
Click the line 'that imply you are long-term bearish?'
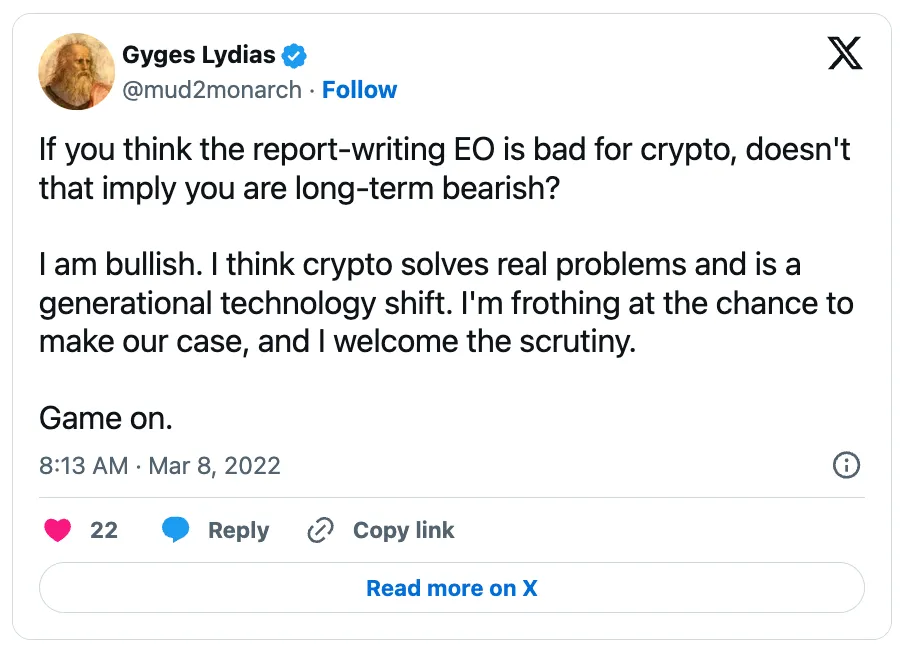(x=300, y=189)
